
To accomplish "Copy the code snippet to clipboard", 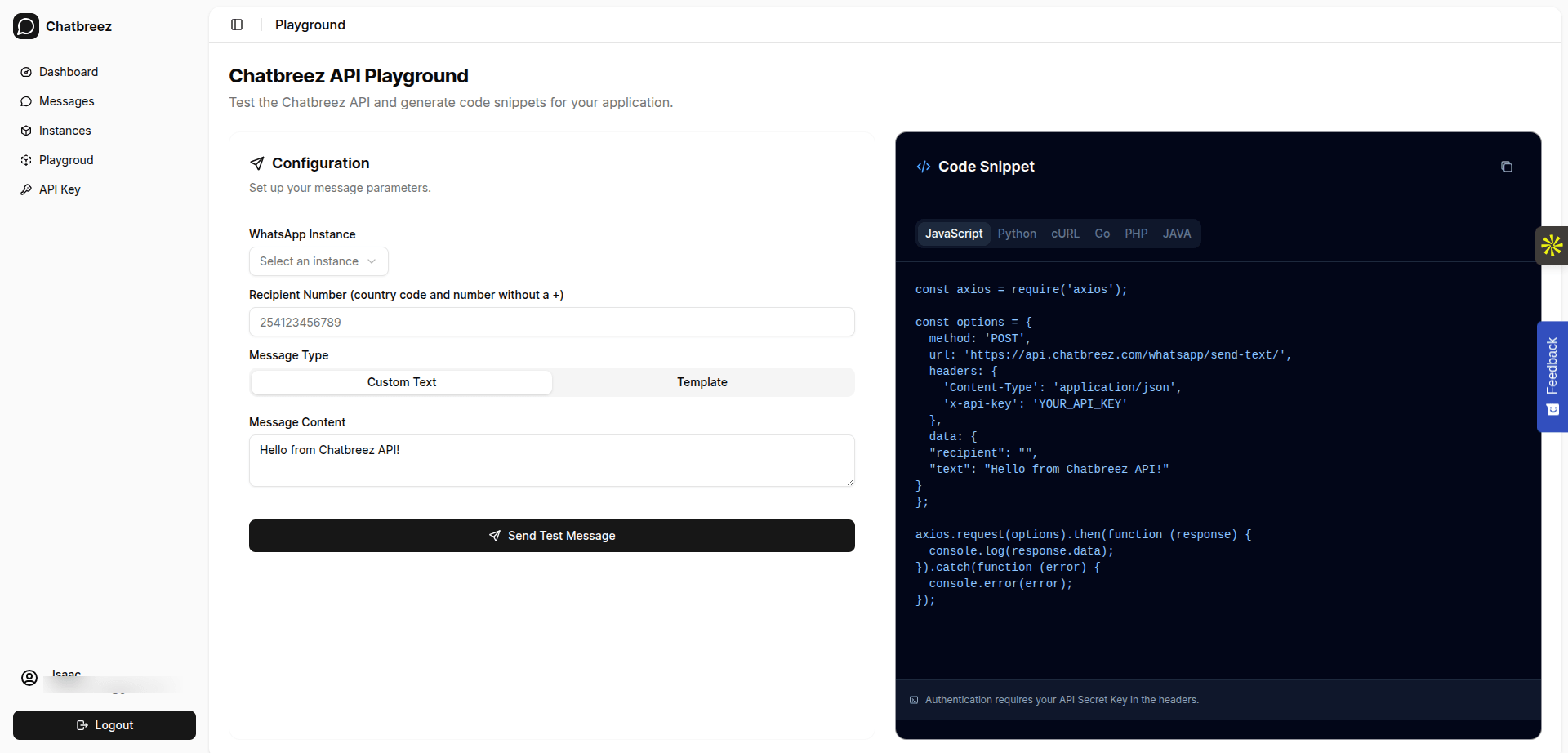I will [x=1507, y=167].
